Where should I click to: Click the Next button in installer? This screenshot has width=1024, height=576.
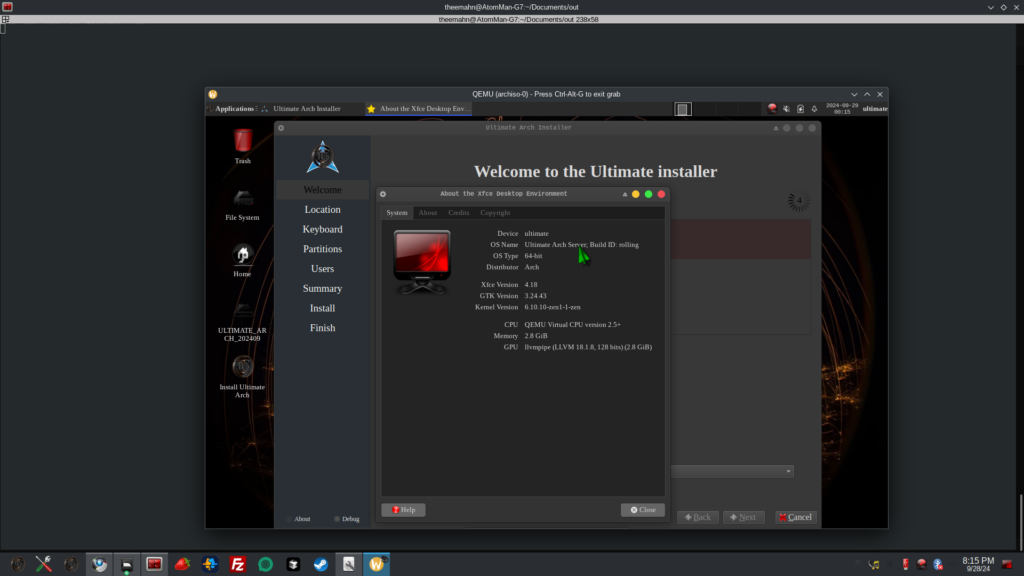click(x=743, y=517)
